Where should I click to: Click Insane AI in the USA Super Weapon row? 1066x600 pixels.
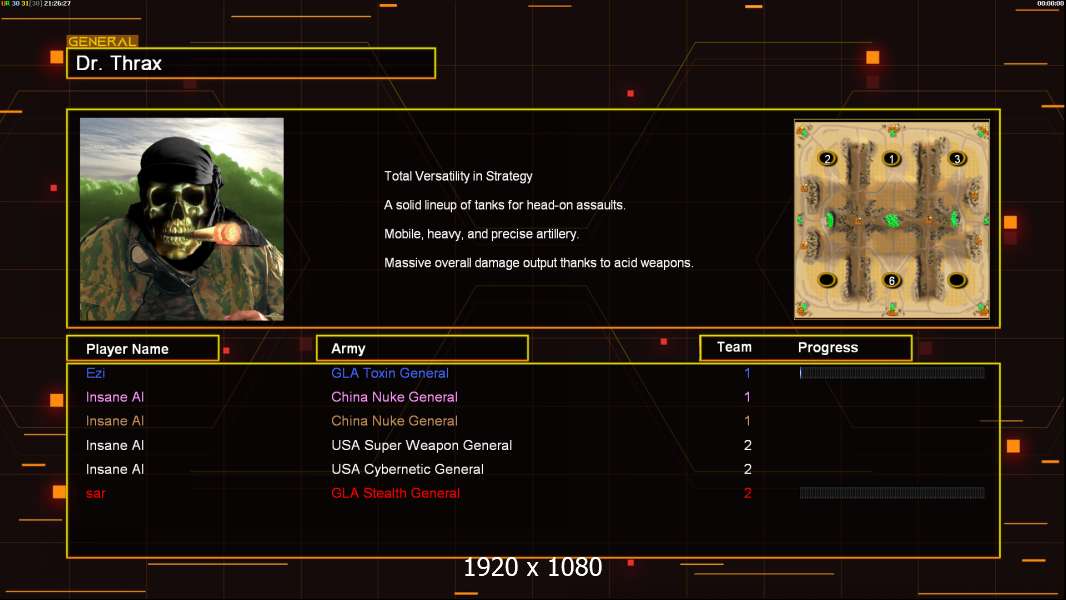pos(115,445)
